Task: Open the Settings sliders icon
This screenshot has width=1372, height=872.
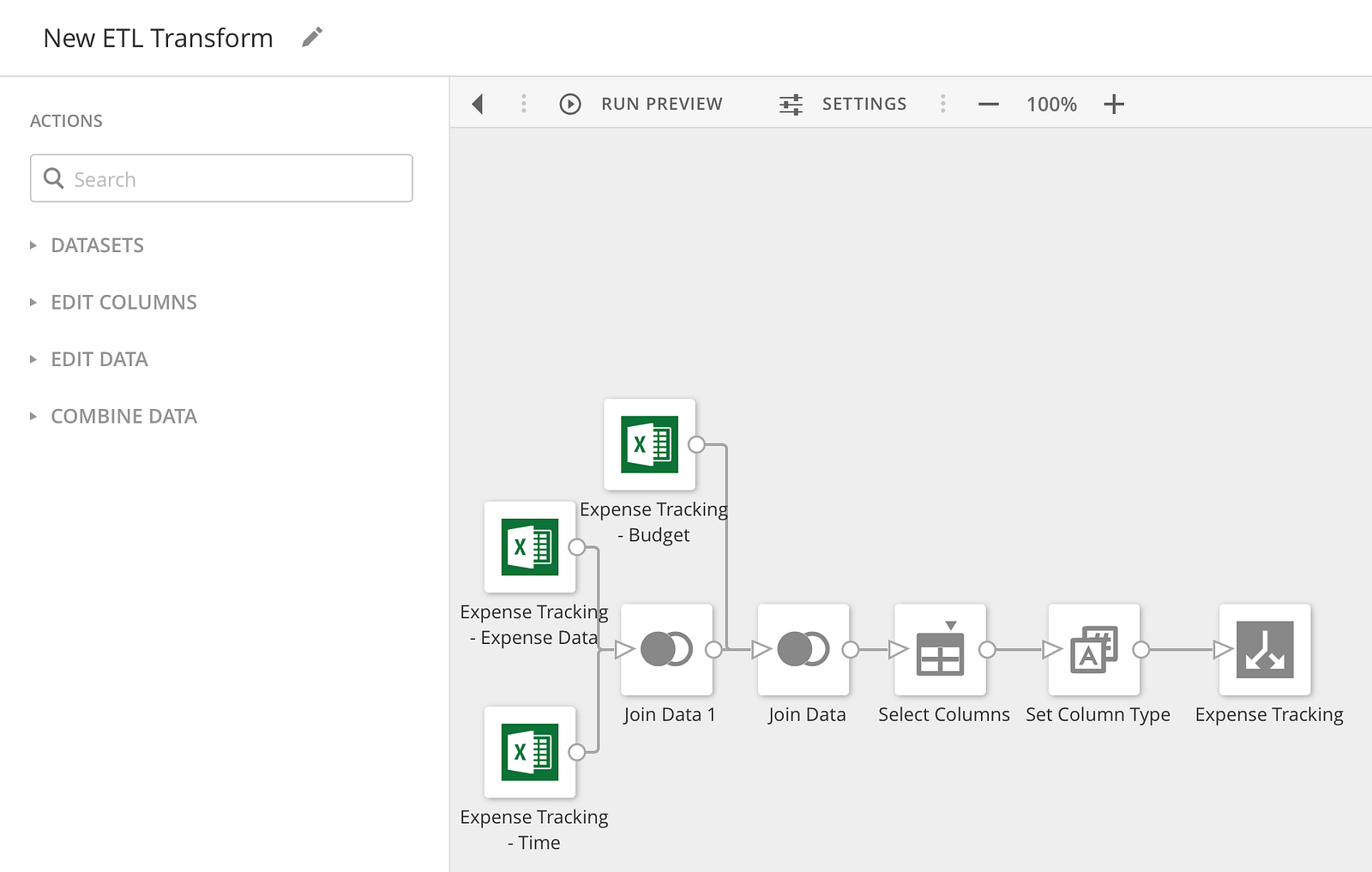Action: (x=791, y=104)
